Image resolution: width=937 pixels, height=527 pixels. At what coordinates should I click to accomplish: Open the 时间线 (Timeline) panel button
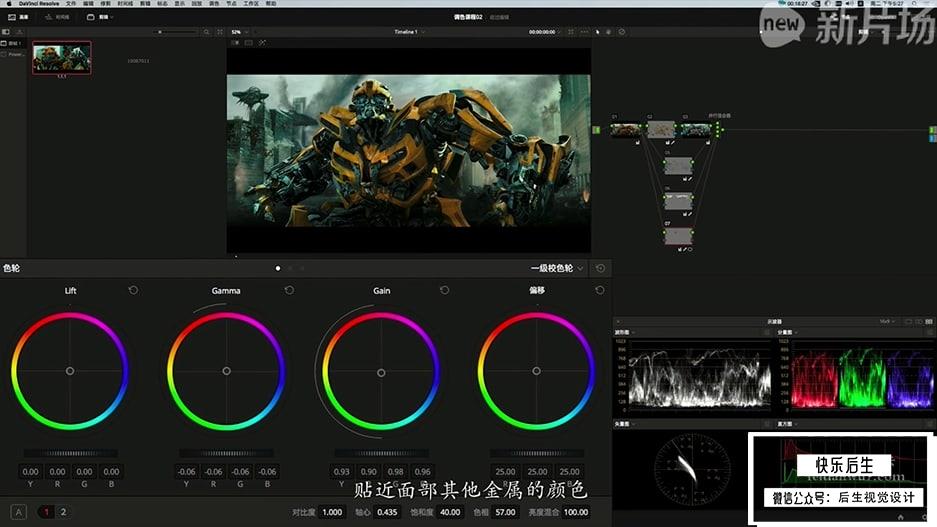pyautogui.click(x=57, y=17)
